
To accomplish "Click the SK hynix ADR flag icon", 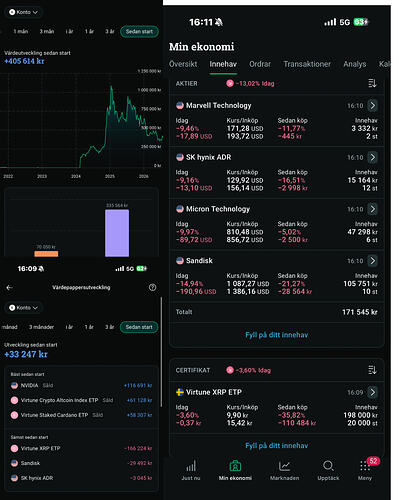I will [180, 157].
